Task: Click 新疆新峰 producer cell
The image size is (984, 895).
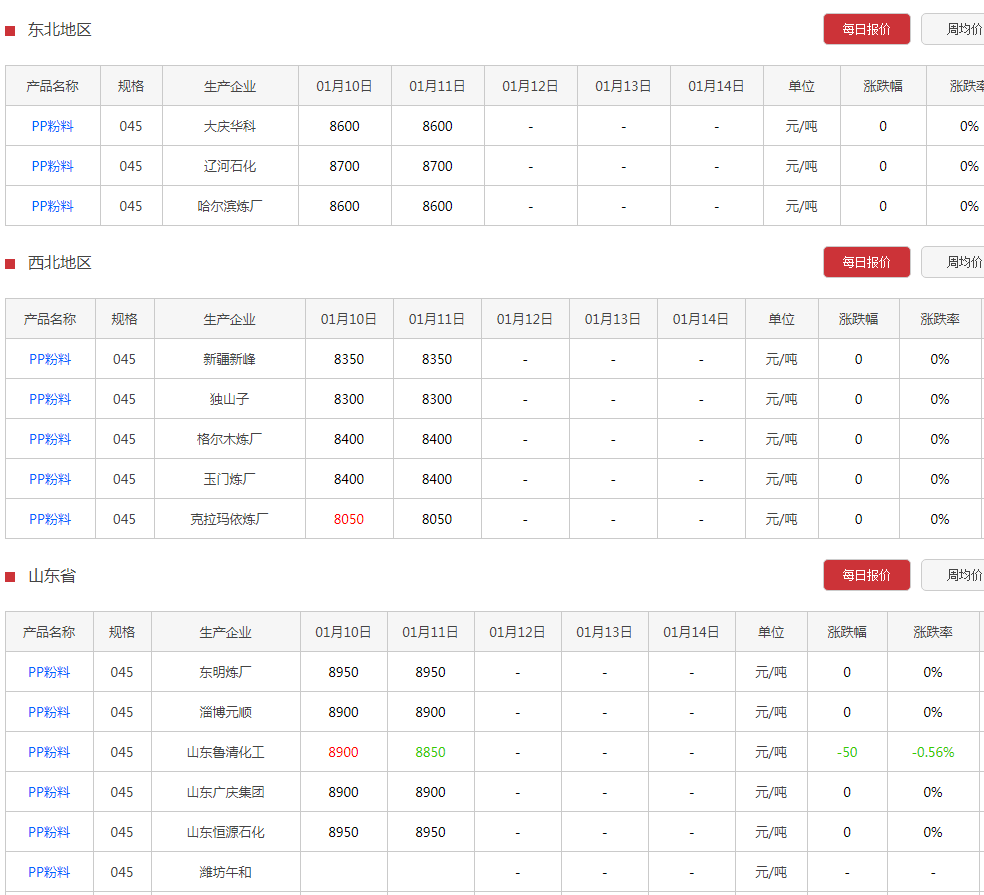Action: coord(230,359)
